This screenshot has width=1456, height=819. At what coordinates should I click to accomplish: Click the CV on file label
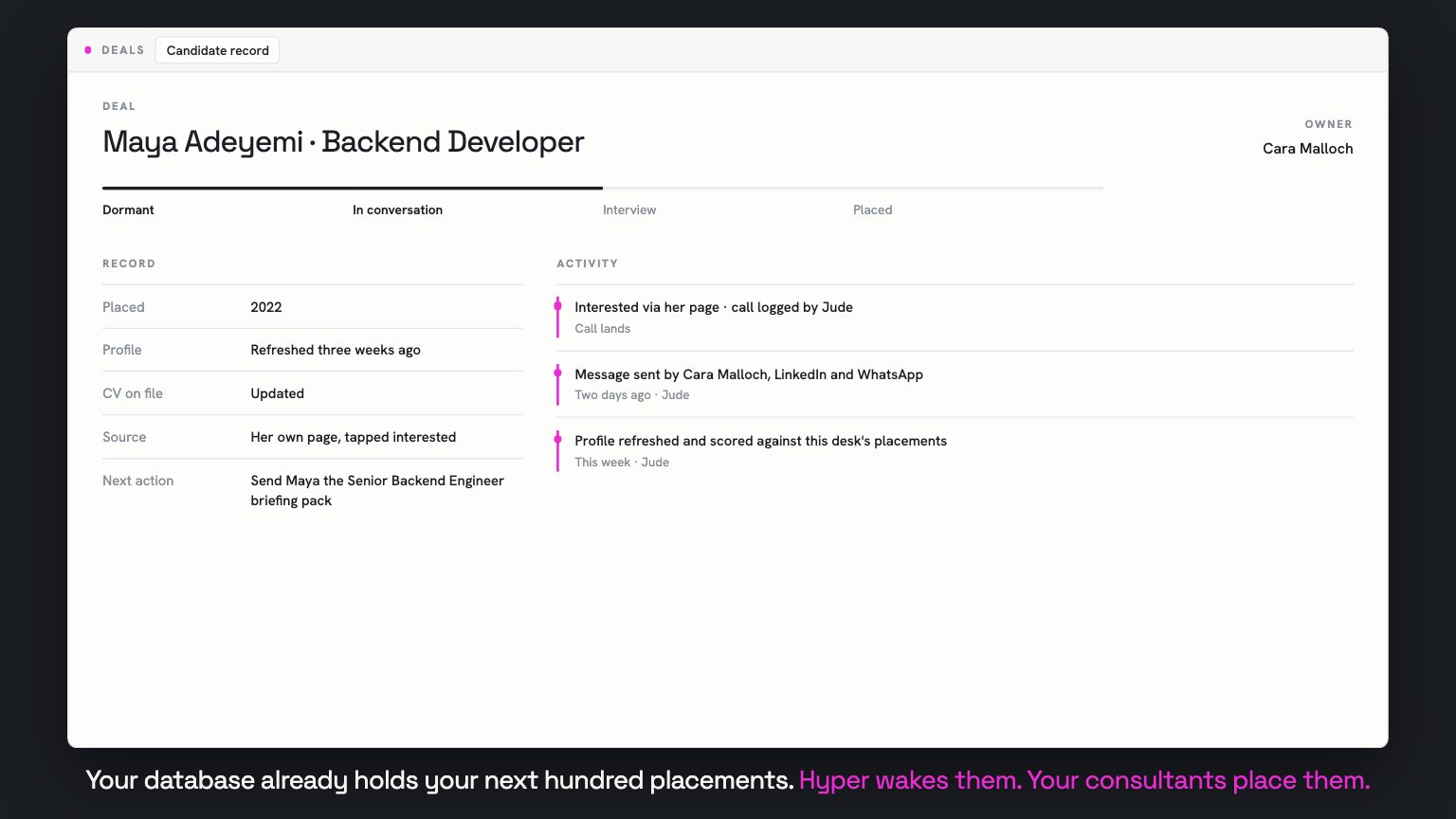tap(133, 393)
